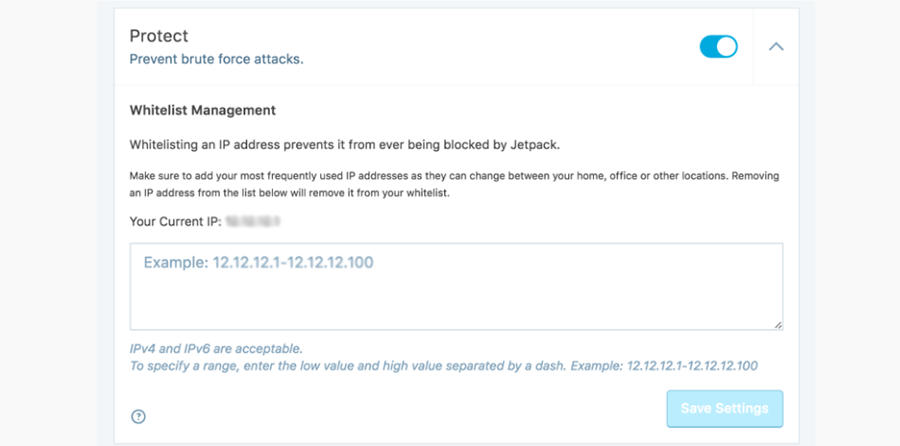Toggle off the Protect switch
Image resolution: width=900 pixels, height=446 pixels.
pyautogui.click(x=718, y=47)
